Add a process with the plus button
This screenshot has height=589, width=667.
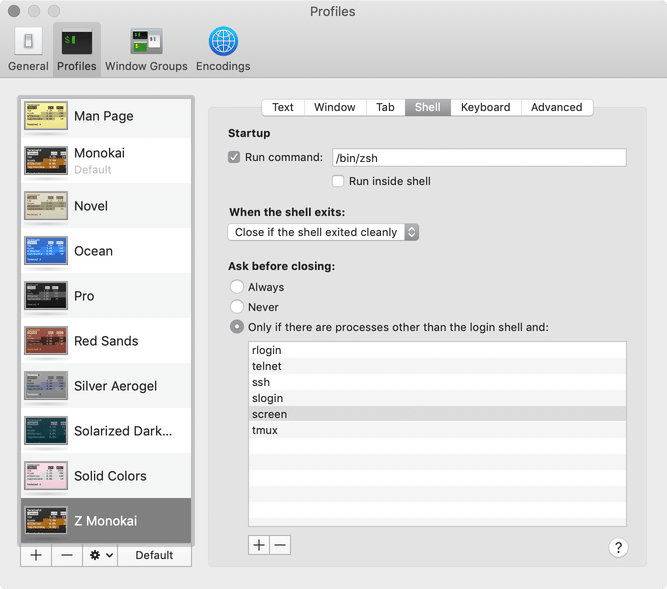point(259,545)
